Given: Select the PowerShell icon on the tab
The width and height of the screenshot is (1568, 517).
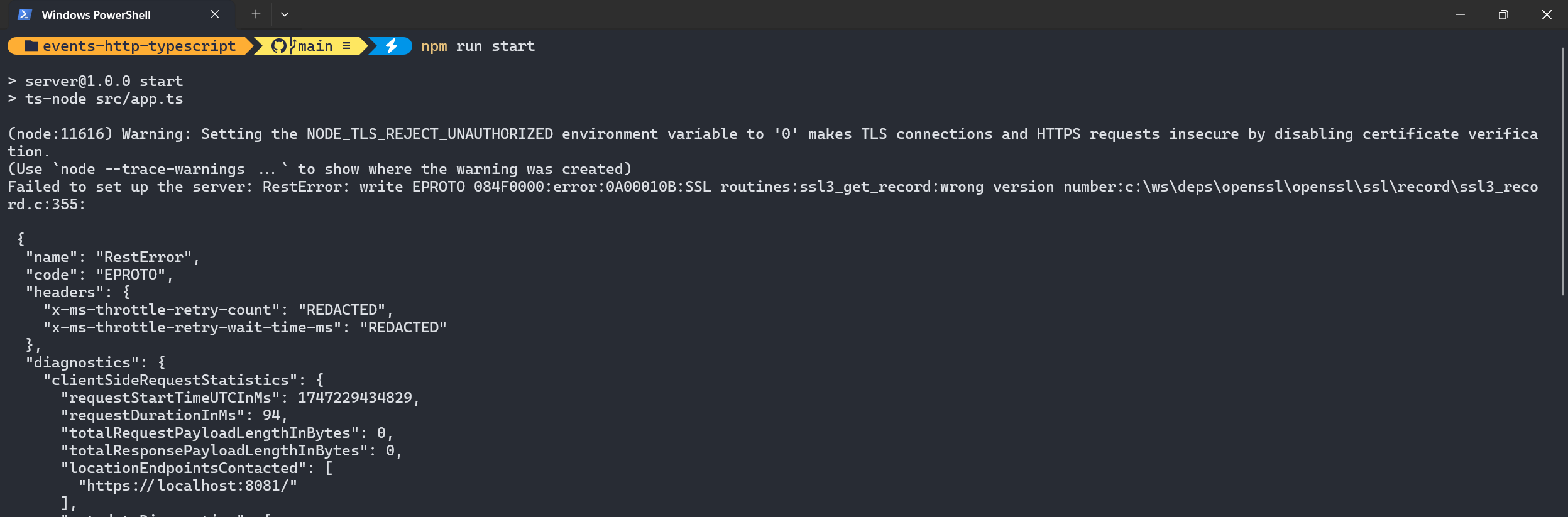Looking at the screenshot, I should coord(23,14).
